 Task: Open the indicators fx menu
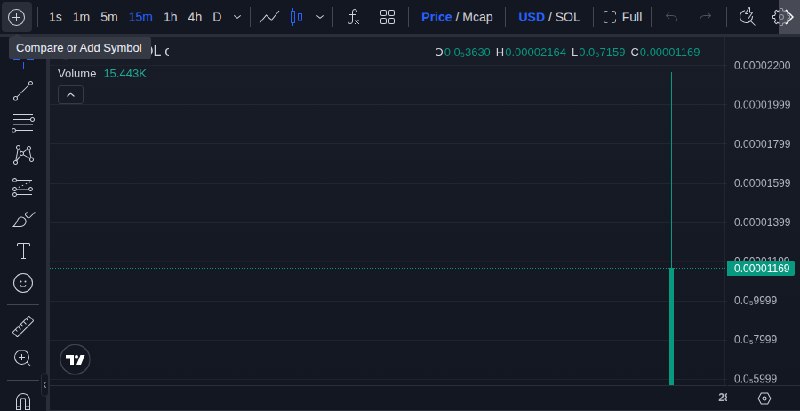353,17
